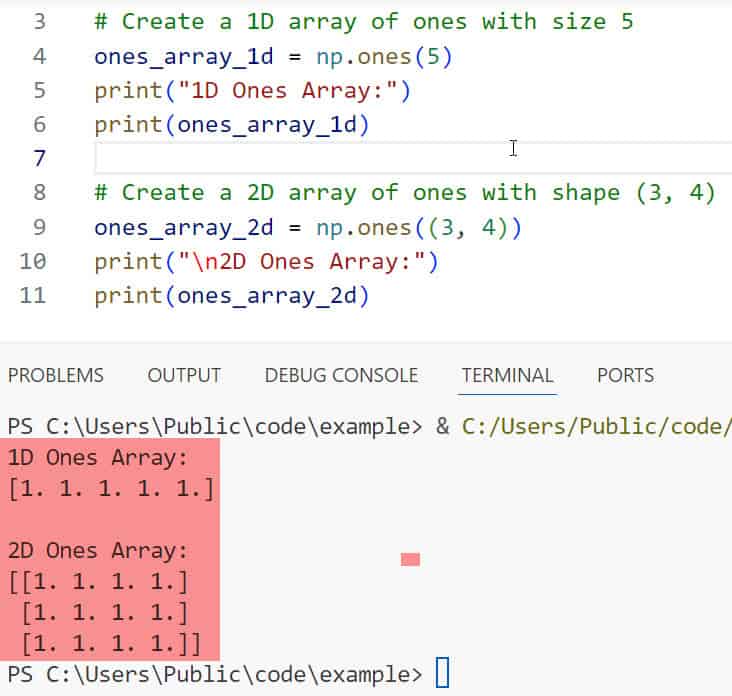Click the Python path link in terminal

click(595, 426)
